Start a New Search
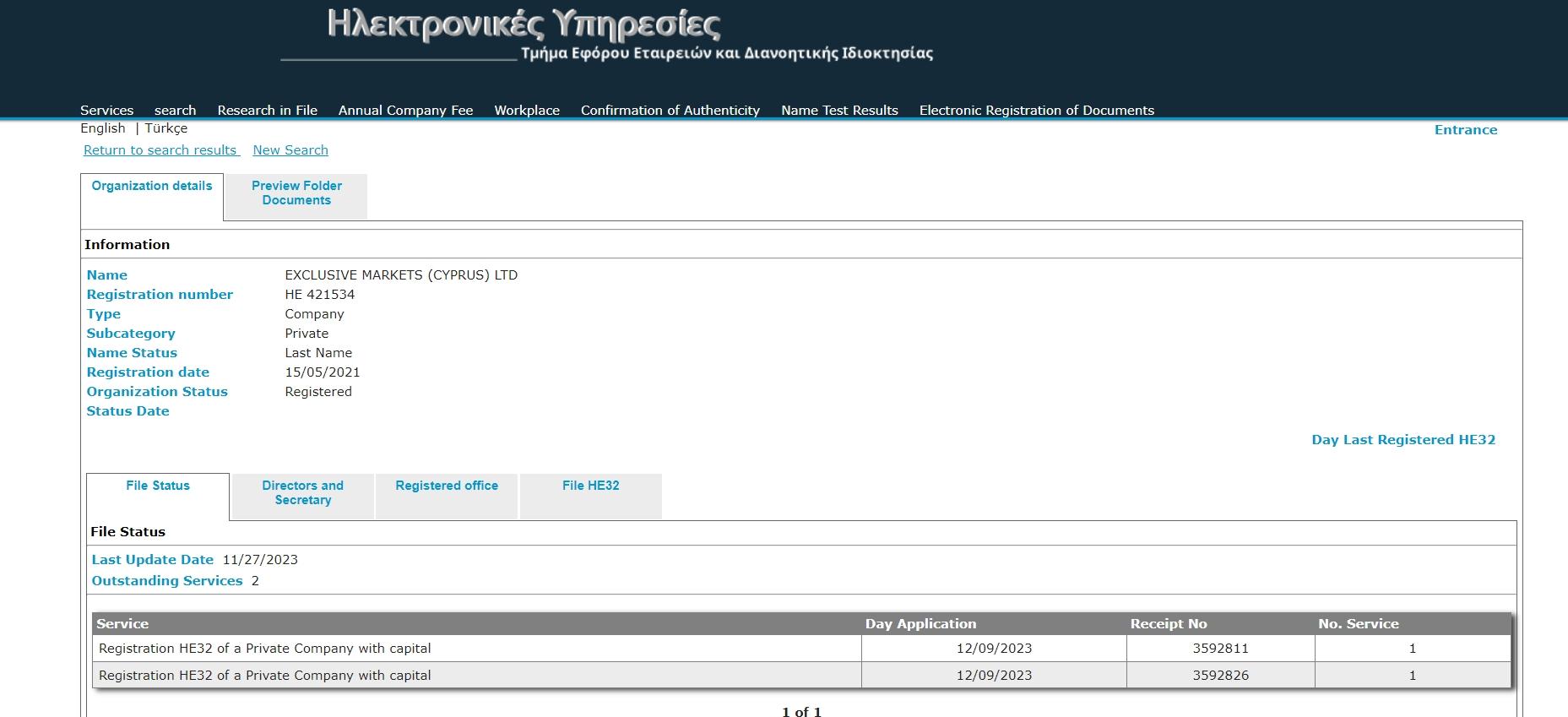Viewport: 1568px width, 717px height. (290, 150)
